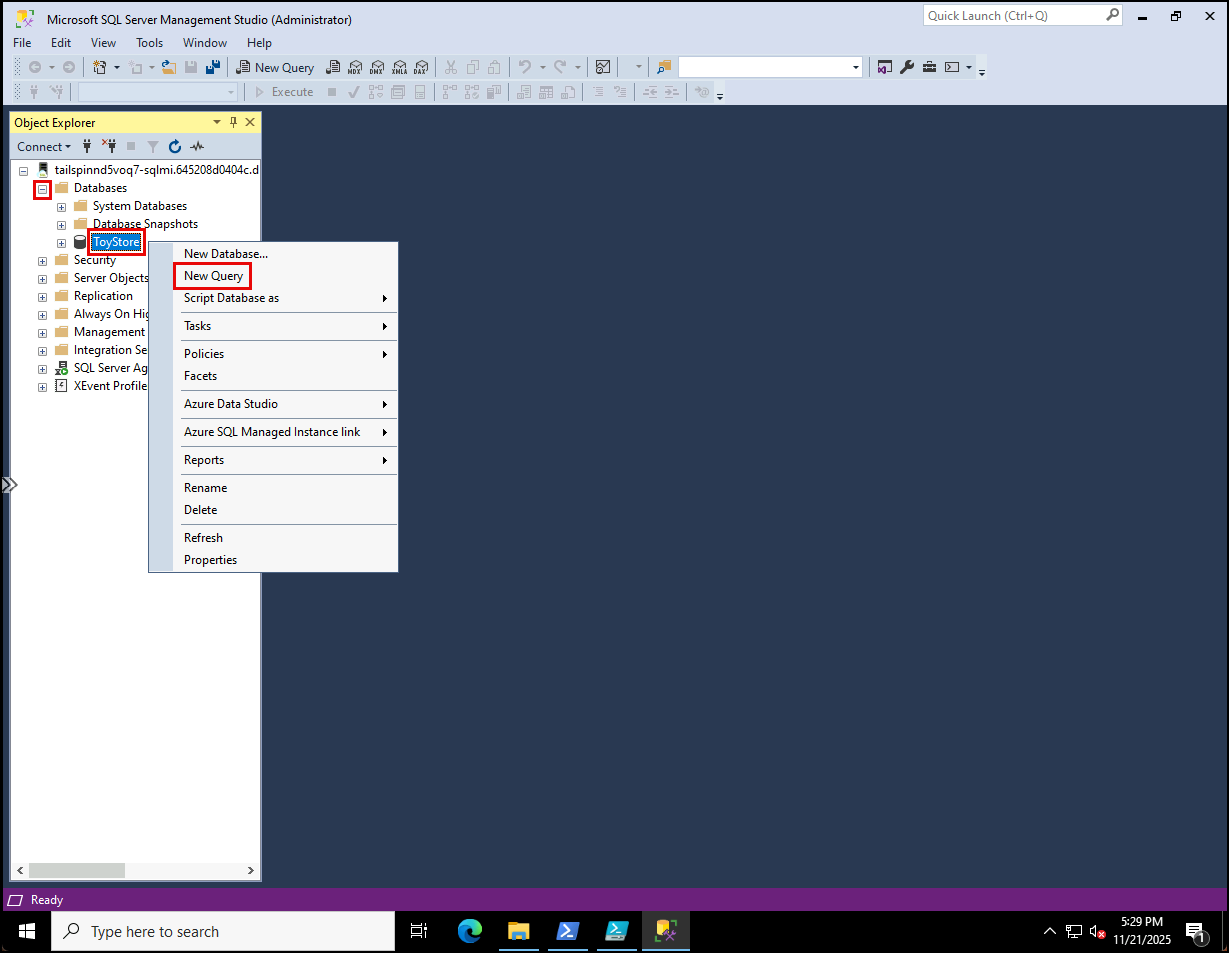Select the Cut icon on the toolbar
This screenshot has width=1229, height=953.
(450, 67)
